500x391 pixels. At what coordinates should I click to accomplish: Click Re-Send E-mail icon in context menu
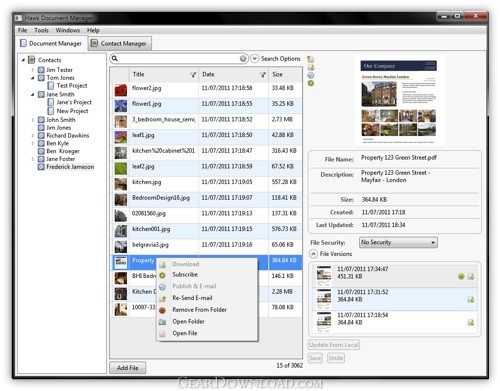click(163, 299)
